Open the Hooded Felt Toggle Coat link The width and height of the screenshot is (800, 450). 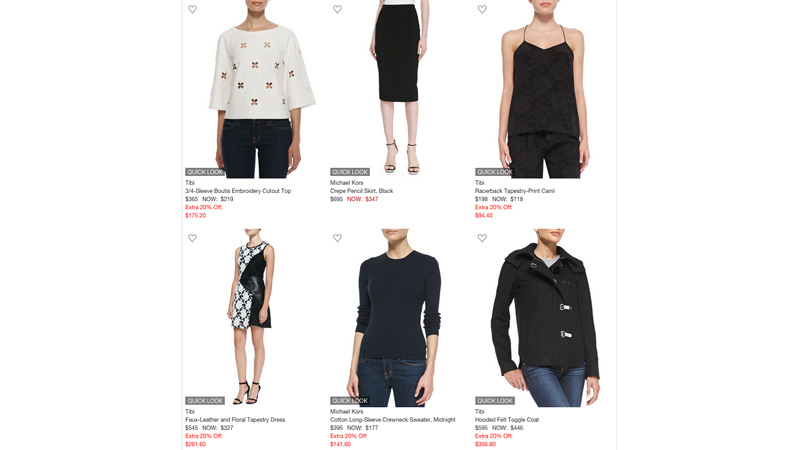(x=507, y=419)
